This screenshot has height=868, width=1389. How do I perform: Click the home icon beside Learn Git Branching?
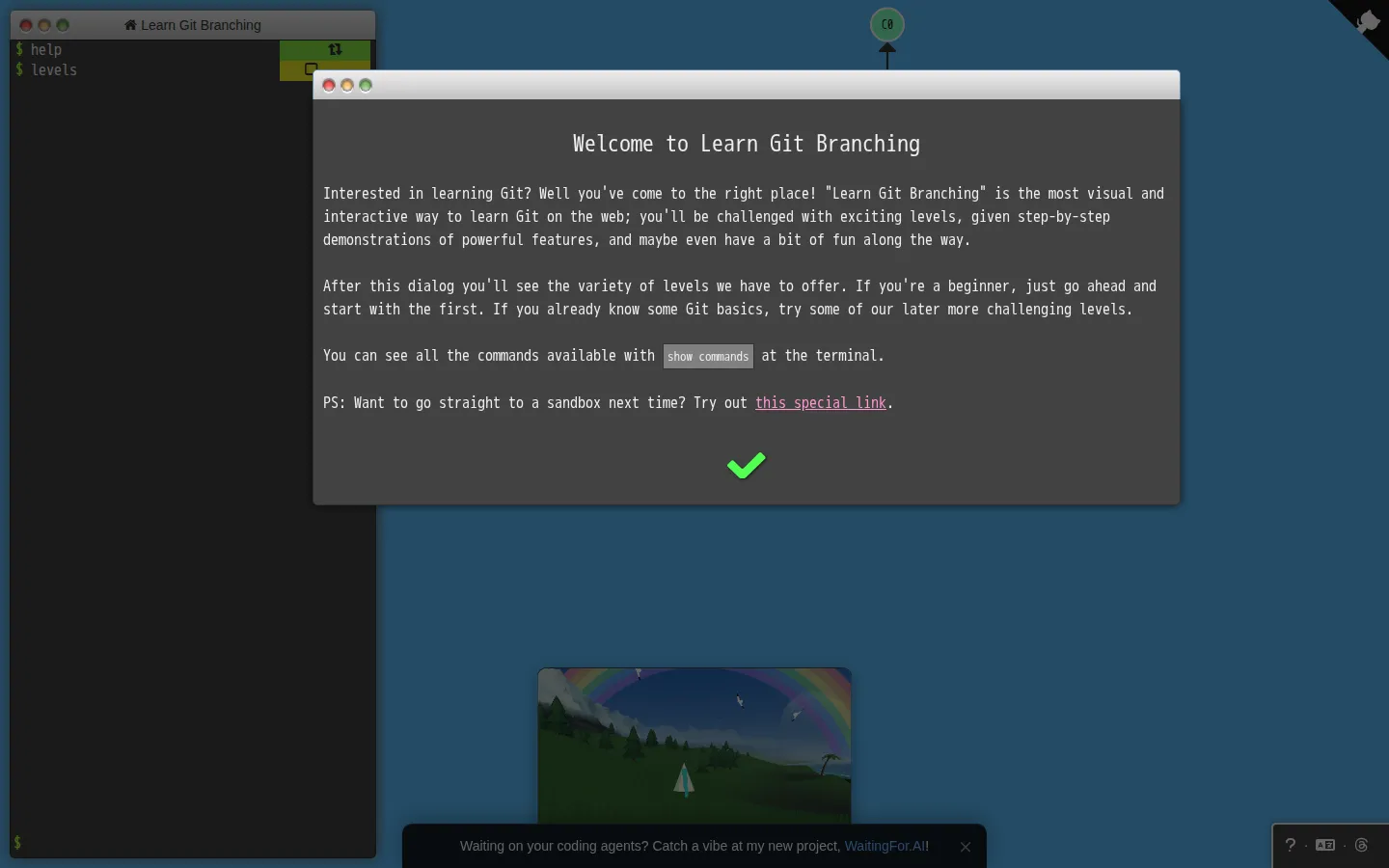coord(130,25)
